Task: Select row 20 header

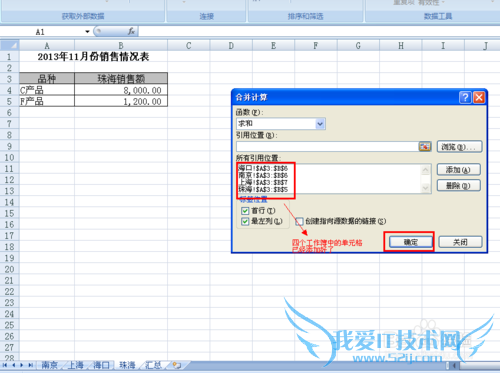Action: click(9, 269)
